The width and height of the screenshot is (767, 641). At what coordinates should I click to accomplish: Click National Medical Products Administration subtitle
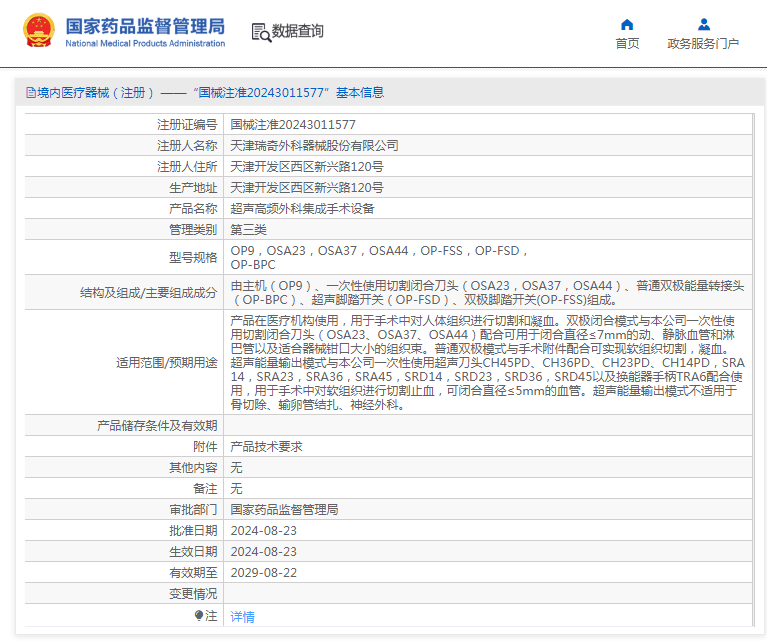(x=145, y=44)
